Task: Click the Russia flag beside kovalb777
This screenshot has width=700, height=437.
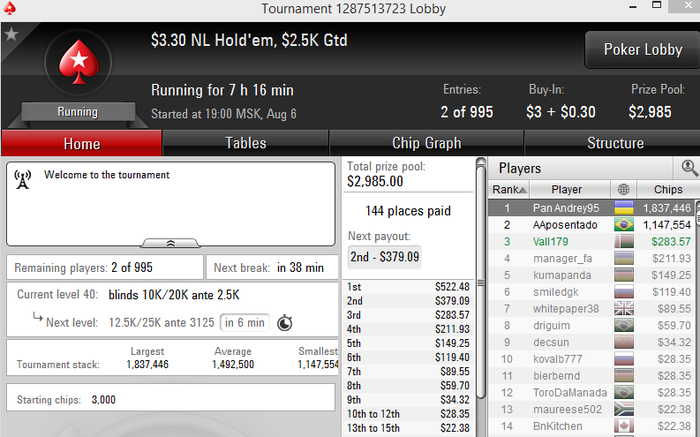Action: pyautogui.click(x=624, y=359)
